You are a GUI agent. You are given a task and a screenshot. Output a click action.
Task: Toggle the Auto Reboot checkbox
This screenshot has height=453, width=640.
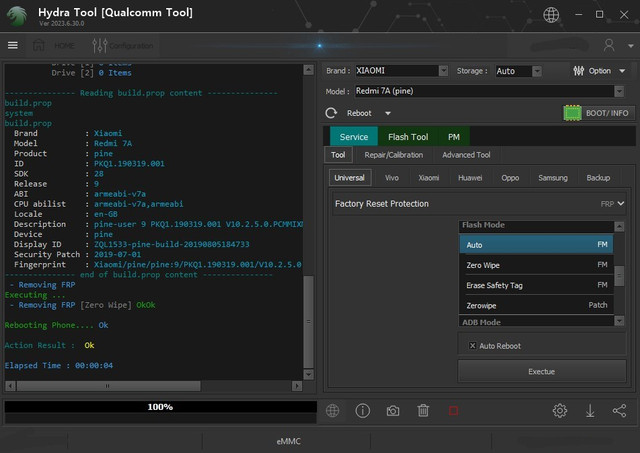pyautogui.click(x=472, y=346)
